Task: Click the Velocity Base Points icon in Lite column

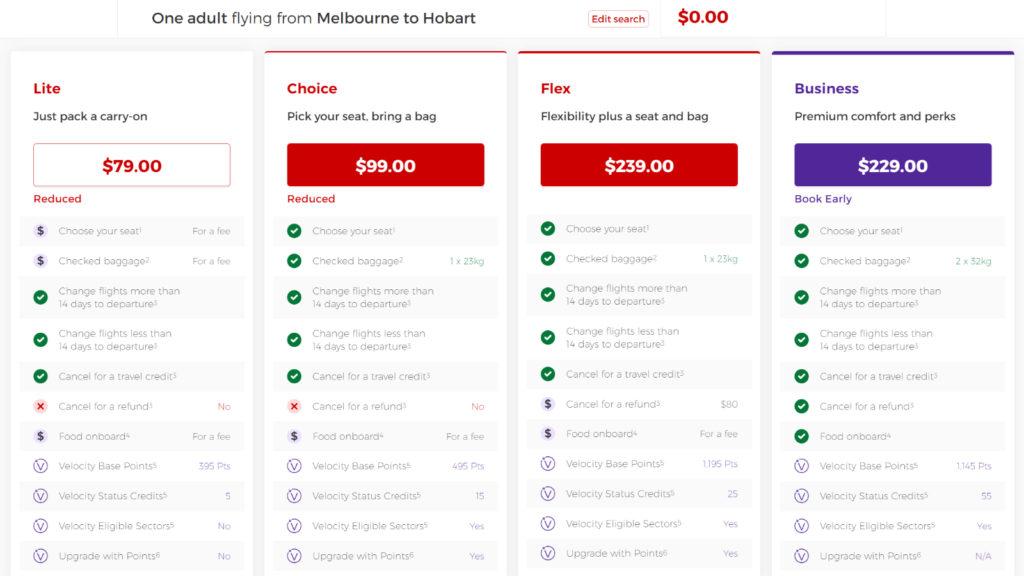Action: (40, 466)
